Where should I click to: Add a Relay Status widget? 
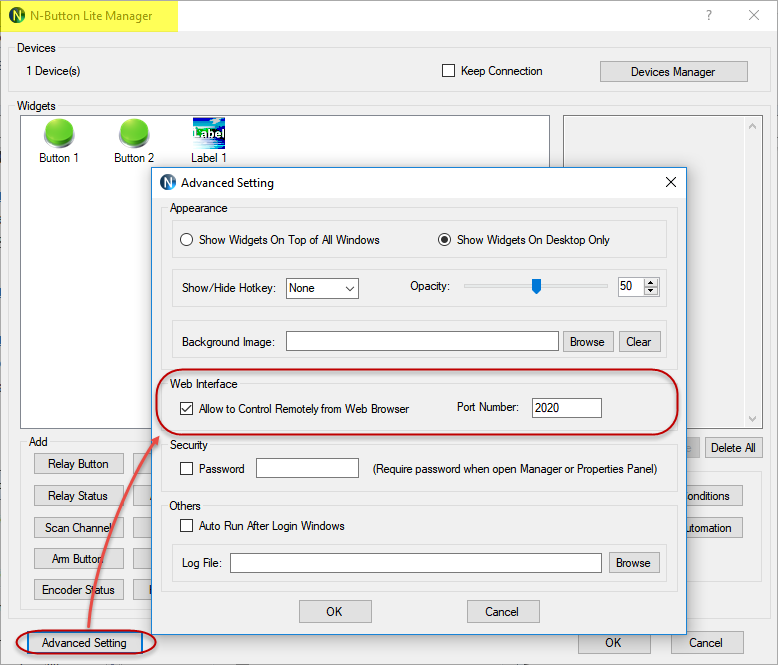78,496
